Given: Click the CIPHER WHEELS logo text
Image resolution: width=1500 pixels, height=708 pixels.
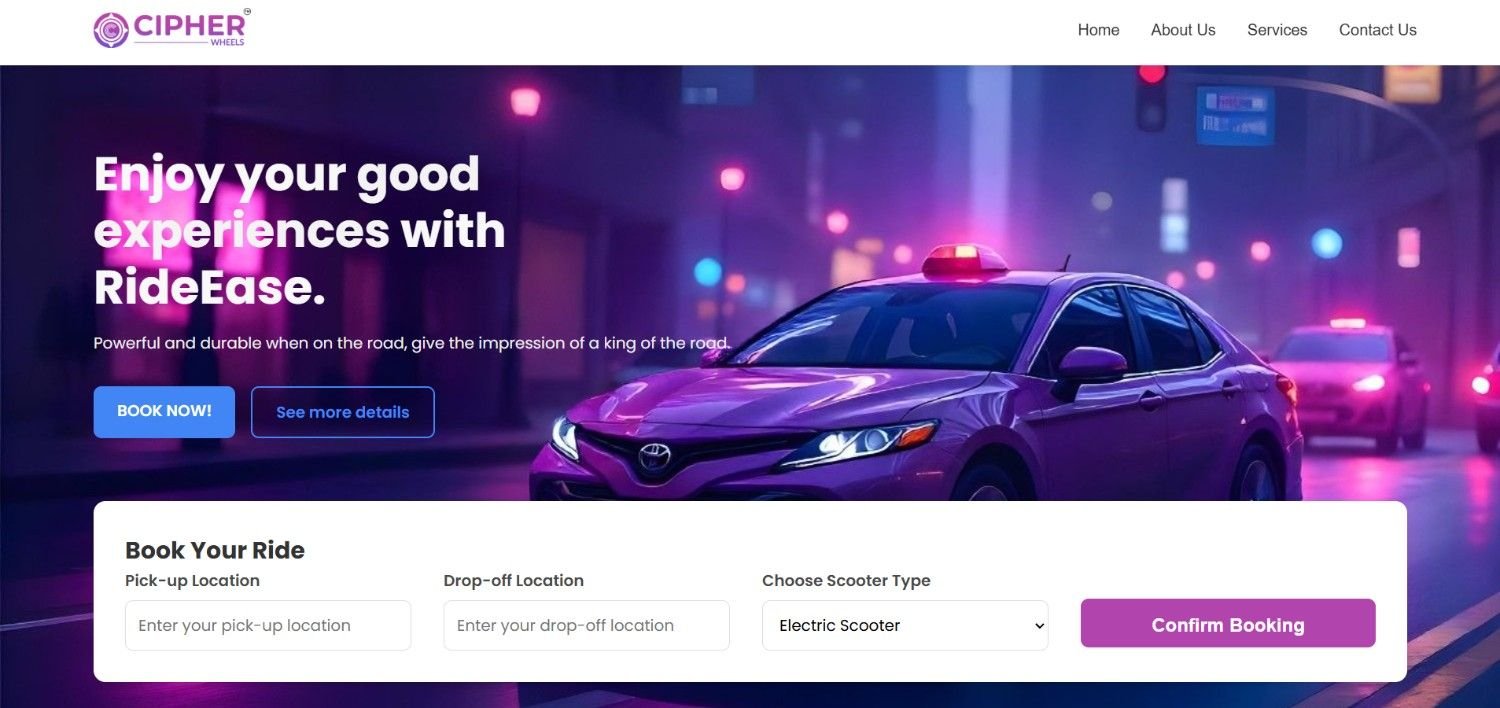Looking at the screenshot, I should (190, 28).
